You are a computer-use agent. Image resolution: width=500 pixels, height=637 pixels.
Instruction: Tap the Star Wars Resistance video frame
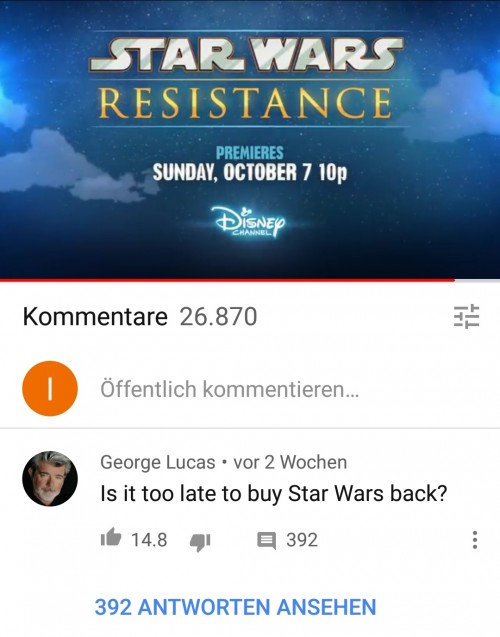(250, 139)
